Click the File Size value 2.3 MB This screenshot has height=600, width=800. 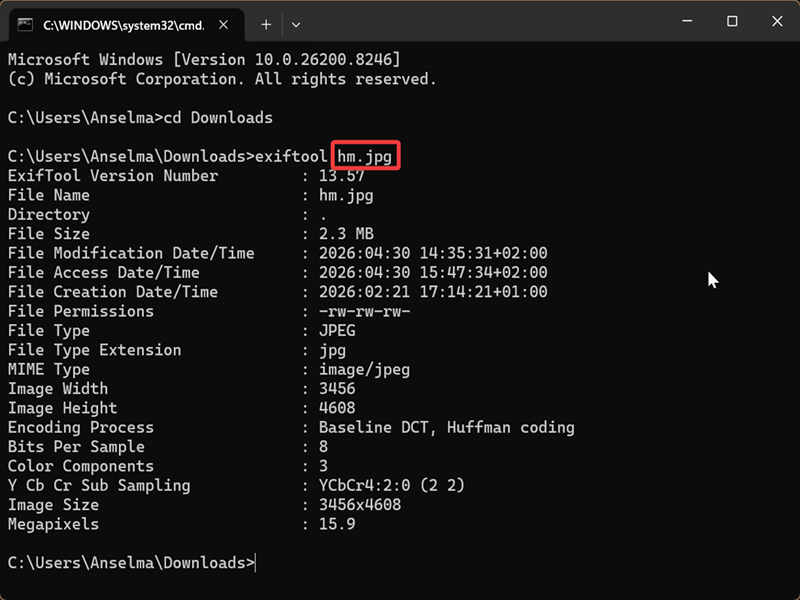pos(346,234)
